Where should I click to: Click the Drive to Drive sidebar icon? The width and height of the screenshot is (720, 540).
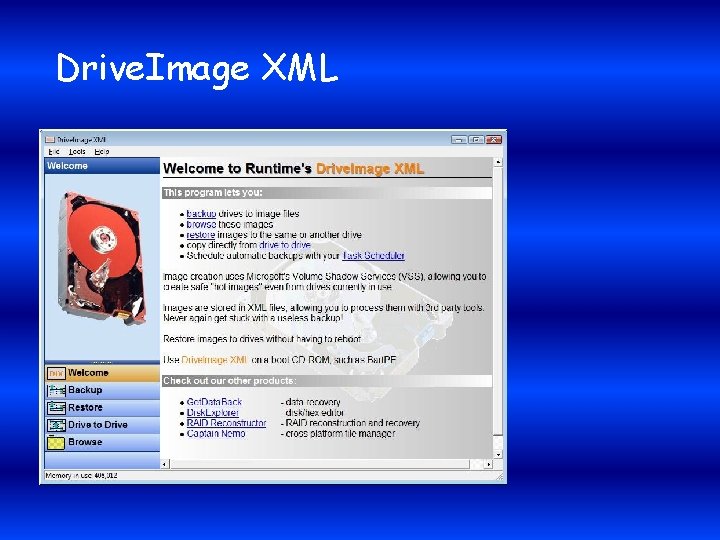point(56,425)
